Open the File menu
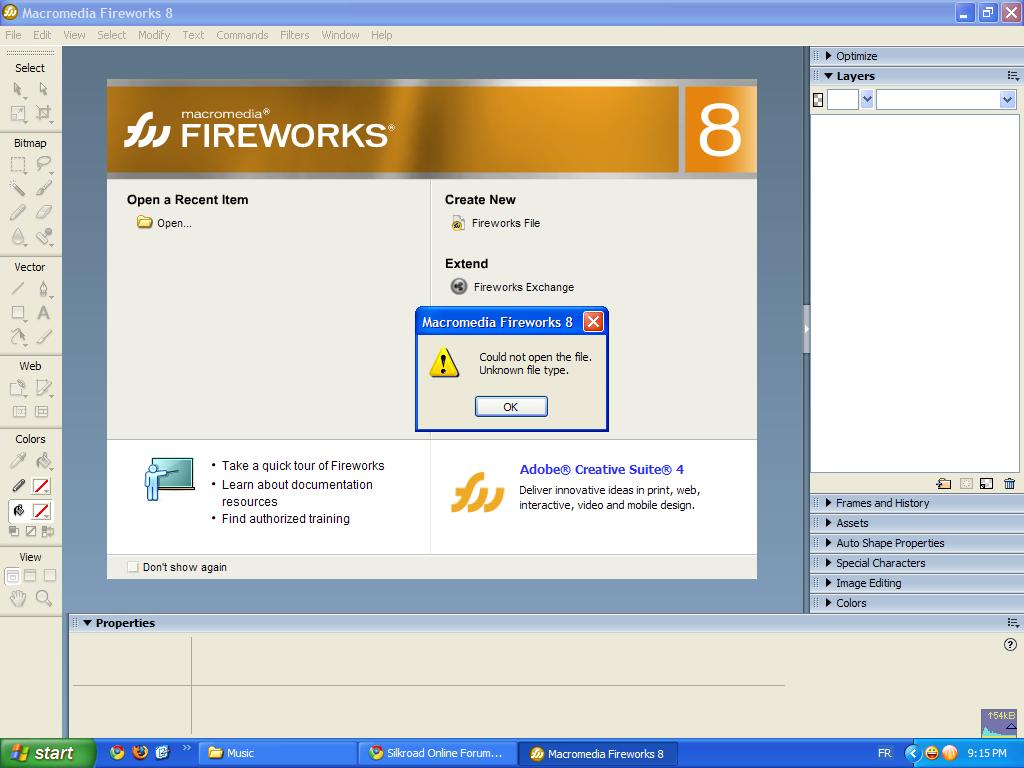1024x768 pixels. click(x=13, y=35)
